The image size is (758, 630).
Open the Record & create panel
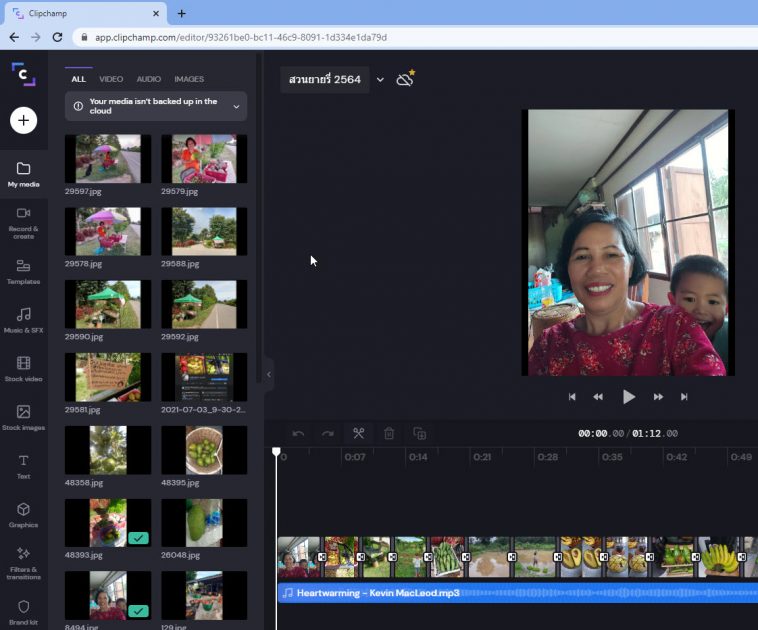coord(23,222)
